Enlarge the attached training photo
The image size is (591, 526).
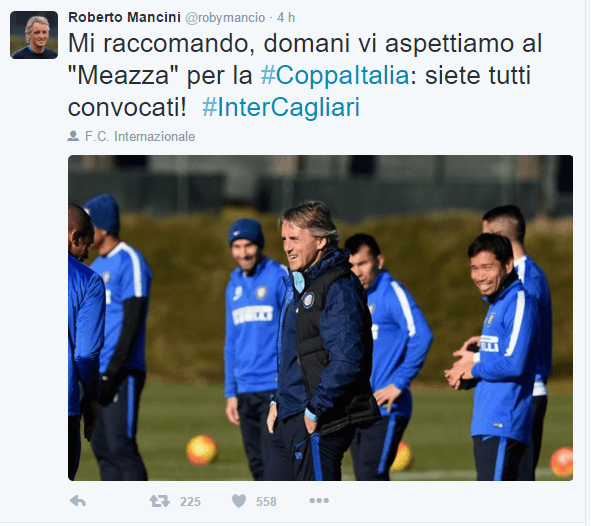(x=320, y=318)
